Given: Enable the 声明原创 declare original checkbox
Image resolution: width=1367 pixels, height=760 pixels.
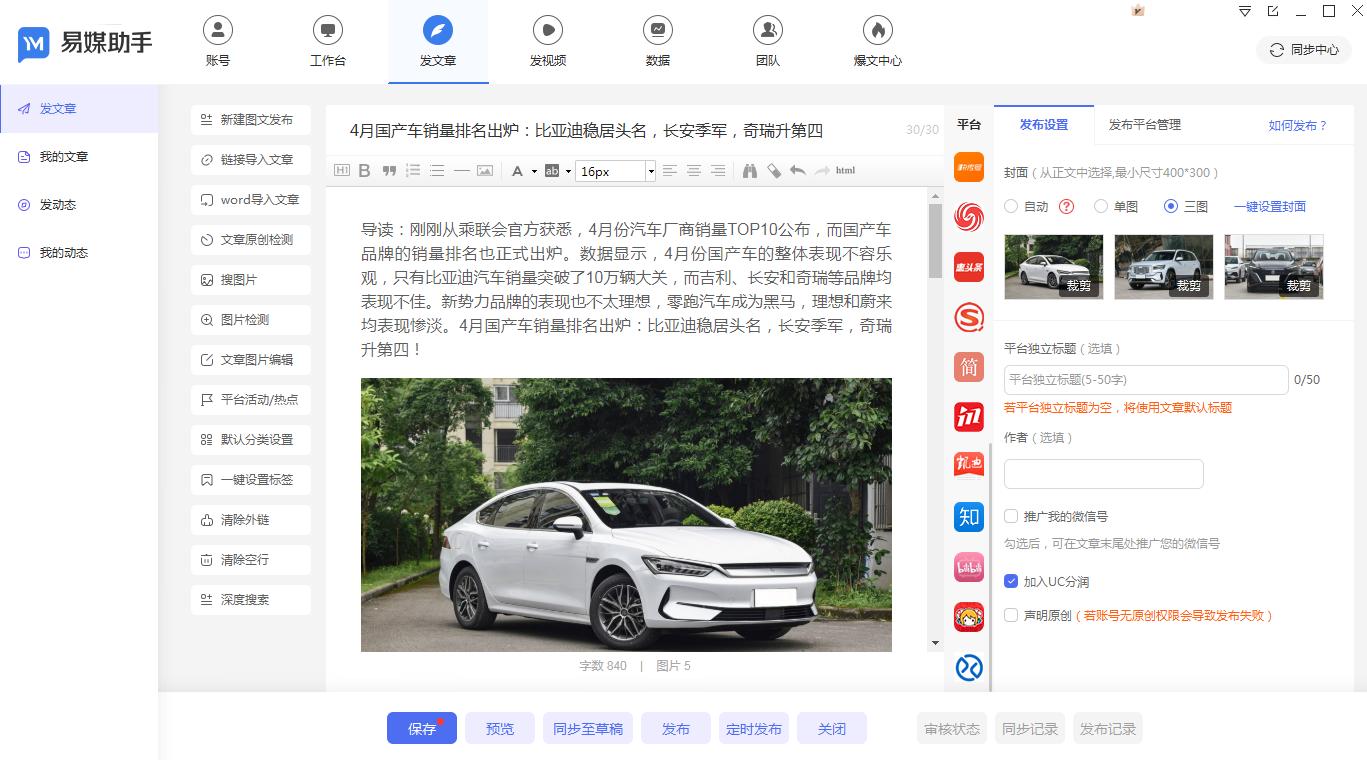Looking at the screenshot, I should coord(1011,616).
